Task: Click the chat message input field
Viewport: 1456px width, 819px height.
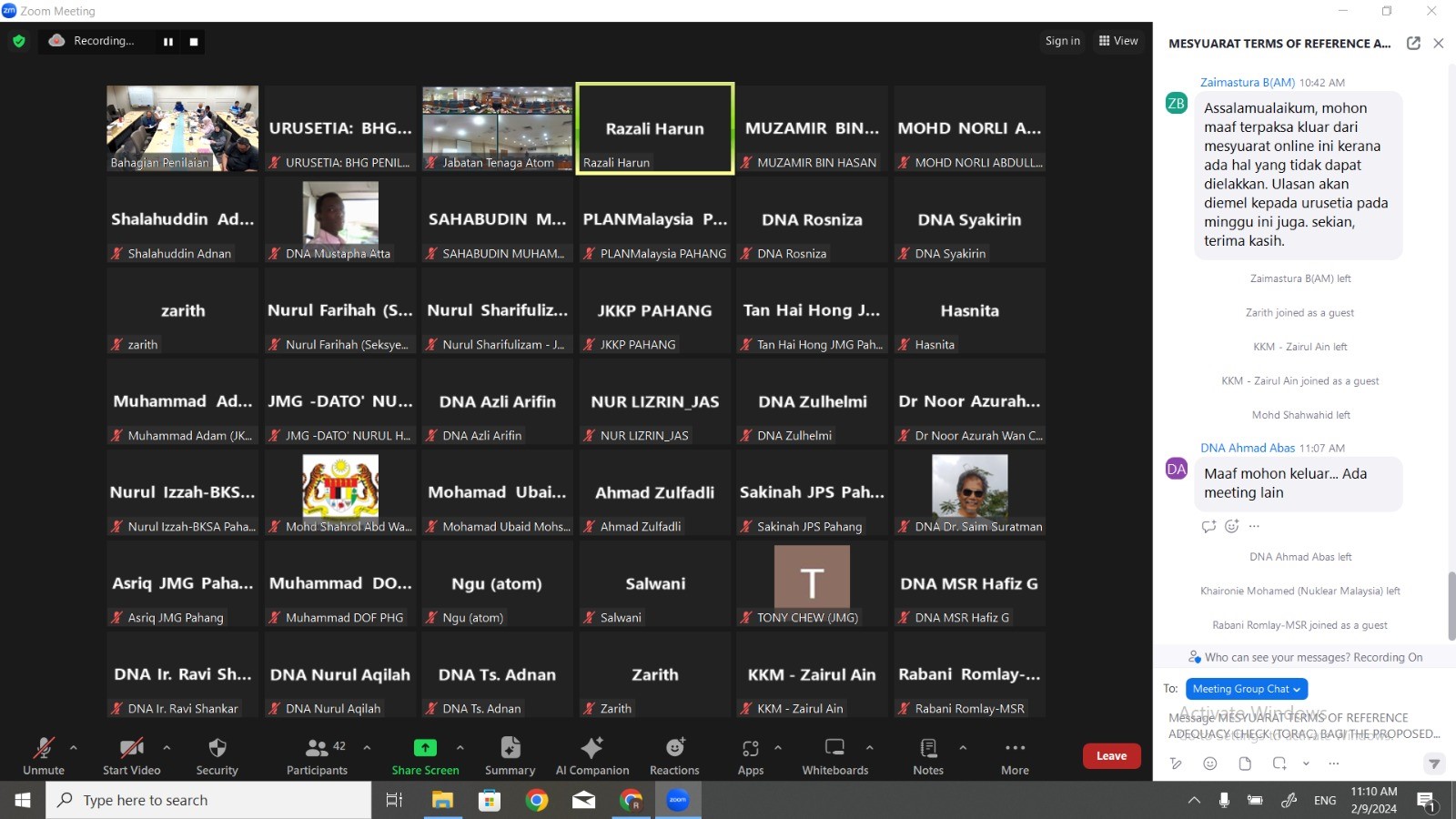Action: pos(1304,726)
